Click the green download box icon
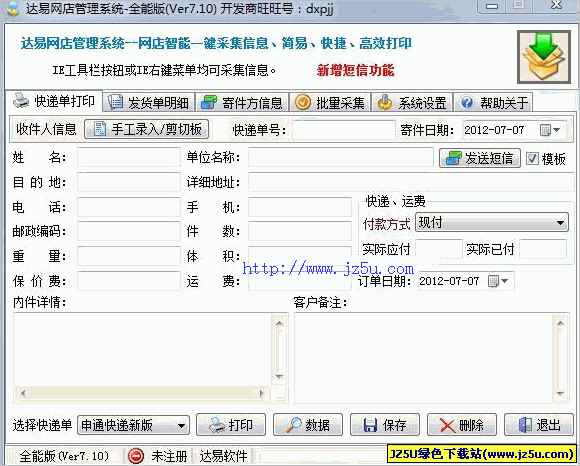Viewport: 580px width, 466px height. point(544,57)
